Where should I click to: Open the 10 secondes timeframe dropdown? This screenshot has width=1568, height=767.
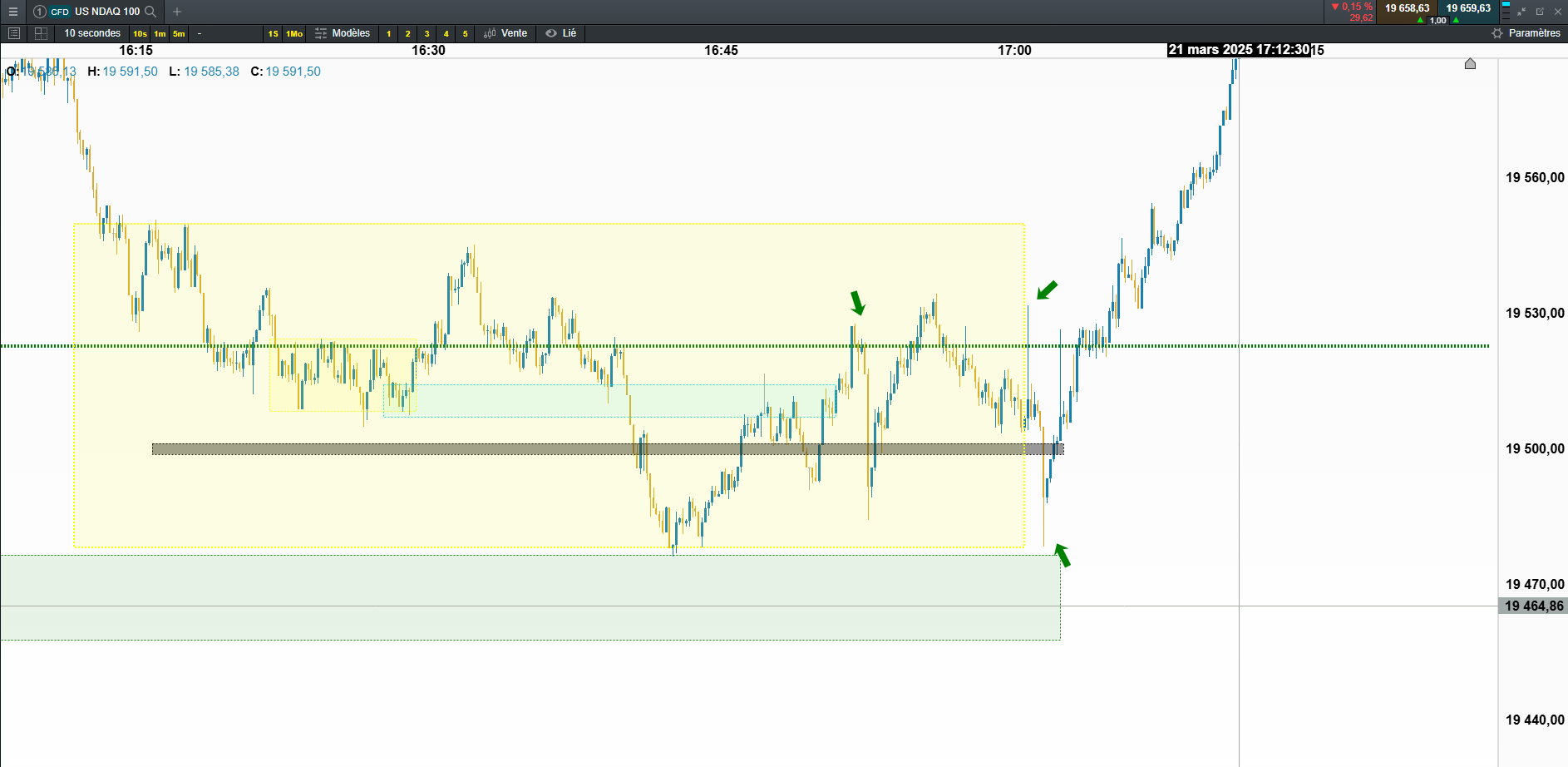92,33
